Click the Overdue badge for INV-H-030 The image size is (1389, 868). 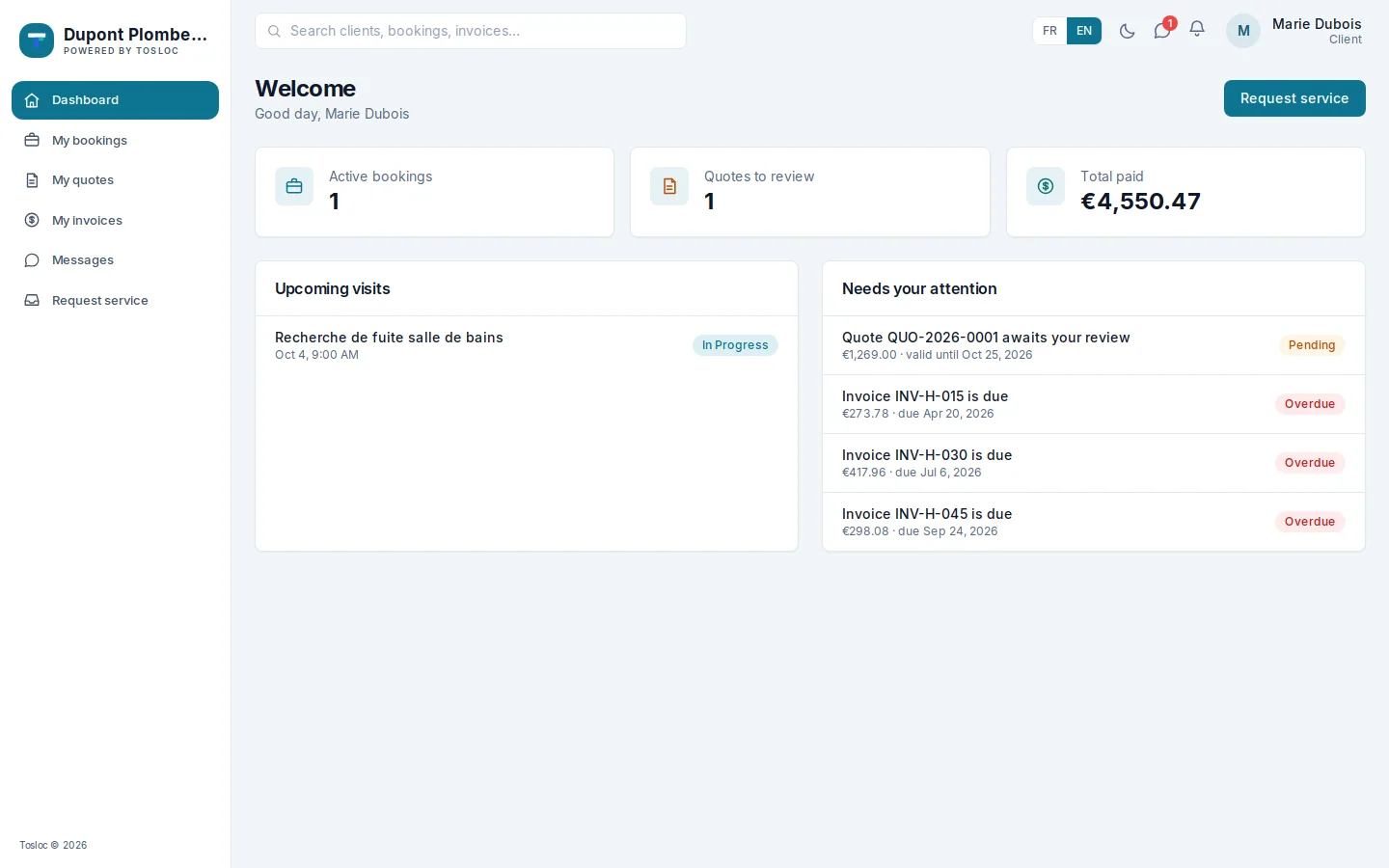click(1310, 463)
